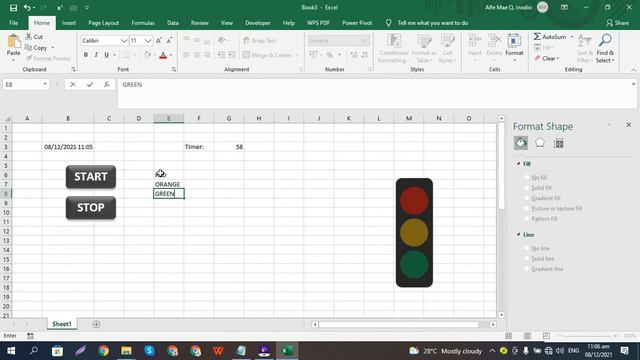Open Fill & Line tab in Format Shape
Screen dimensions: 640x360
521,143
